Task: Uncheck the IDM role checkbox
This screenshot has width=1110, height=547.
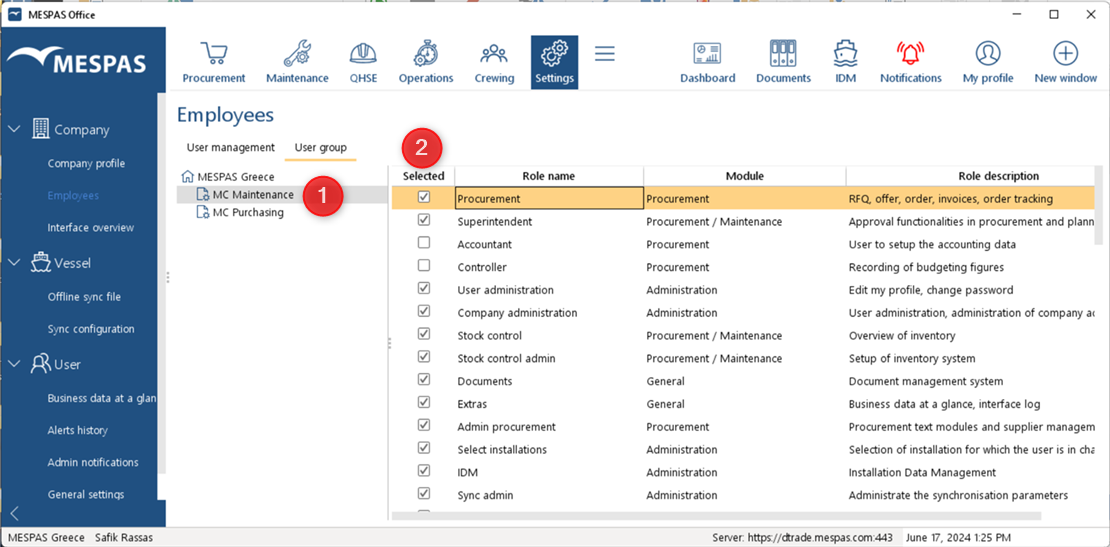Action: point(423,471)
